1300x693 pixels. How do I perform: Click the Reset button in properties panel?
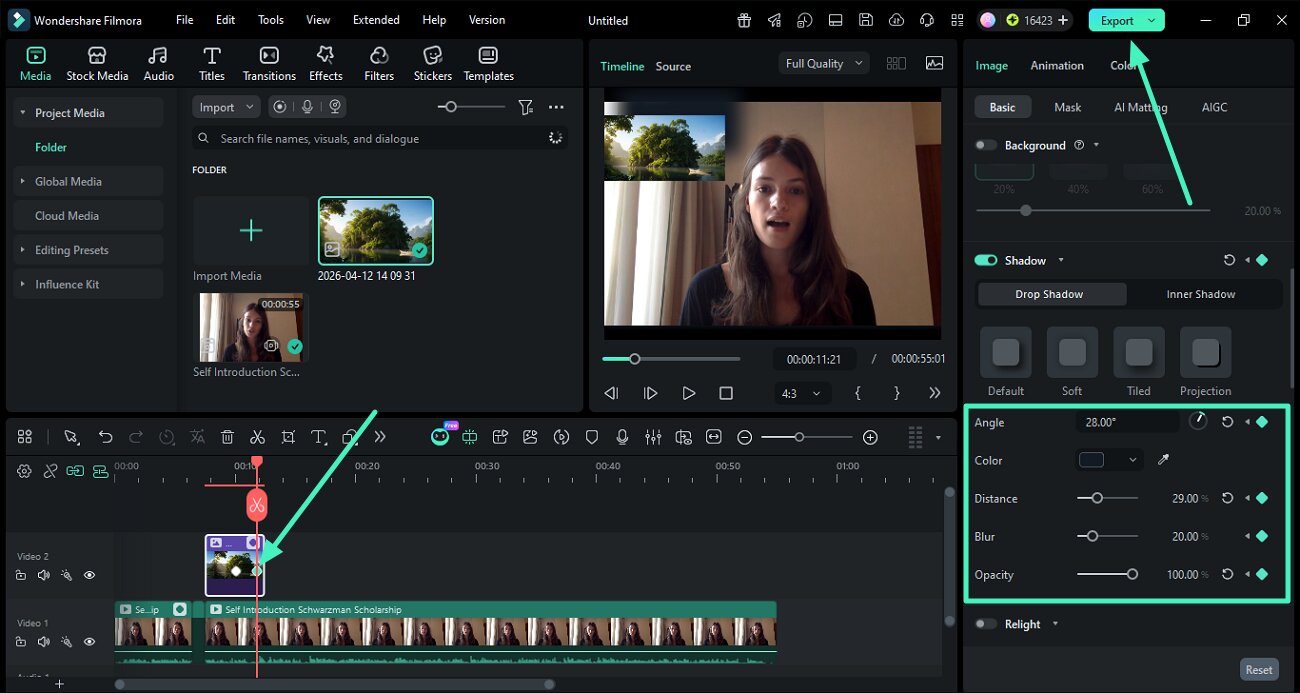(1259, 670)
